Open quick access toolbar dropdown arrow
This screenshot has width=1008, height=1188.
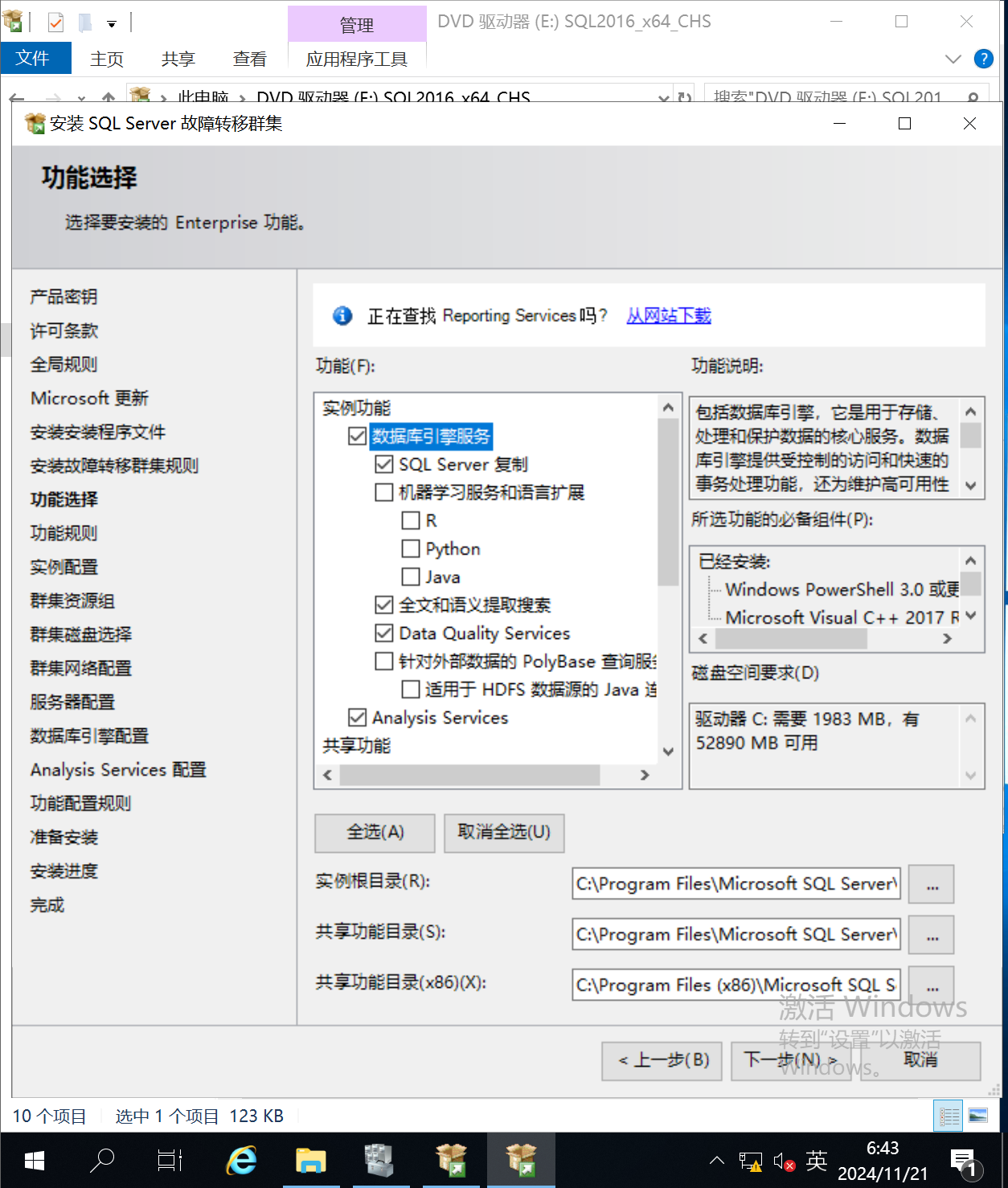(112, 24)
